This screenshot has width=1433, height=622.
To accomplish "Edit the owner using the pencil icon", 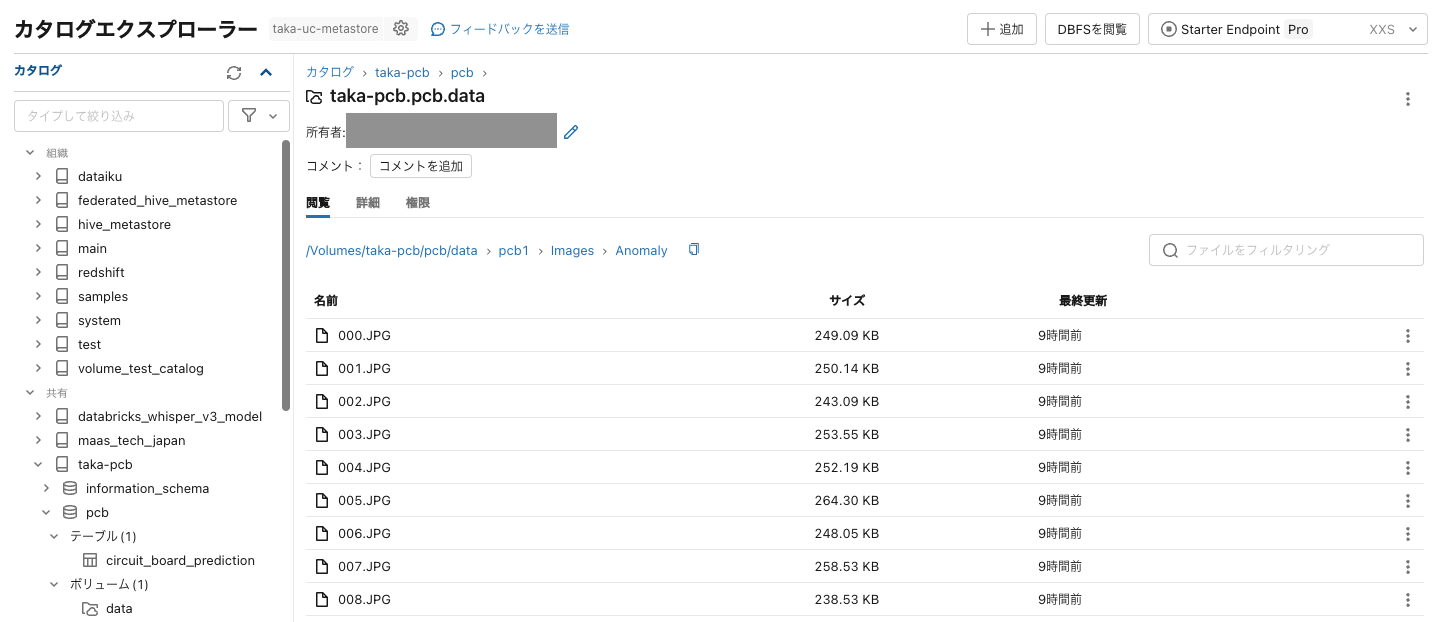I will (570, 131).
